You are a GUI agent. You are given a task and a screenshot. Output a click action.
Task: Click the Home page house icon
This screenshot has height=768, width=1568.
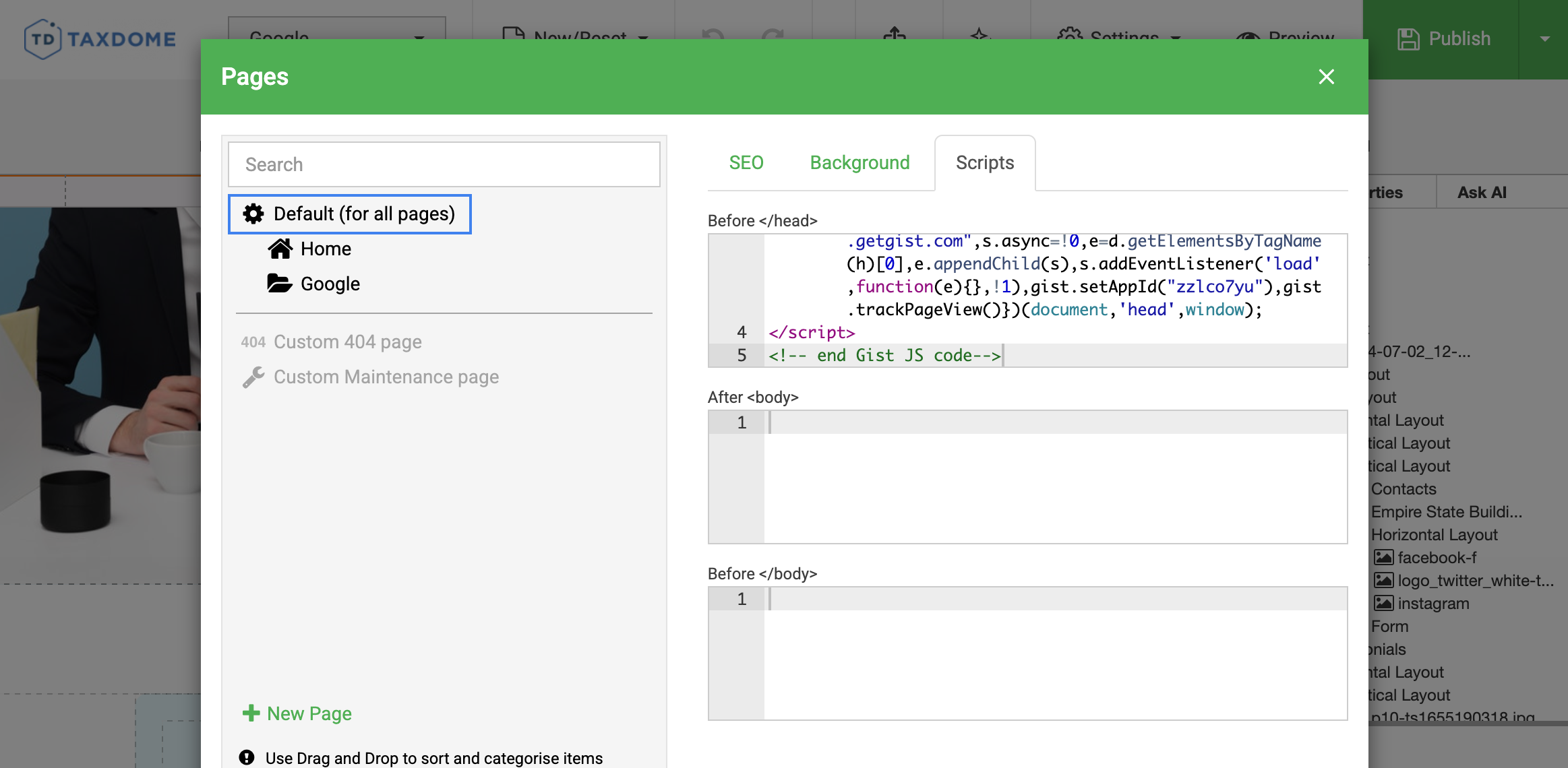280,249
